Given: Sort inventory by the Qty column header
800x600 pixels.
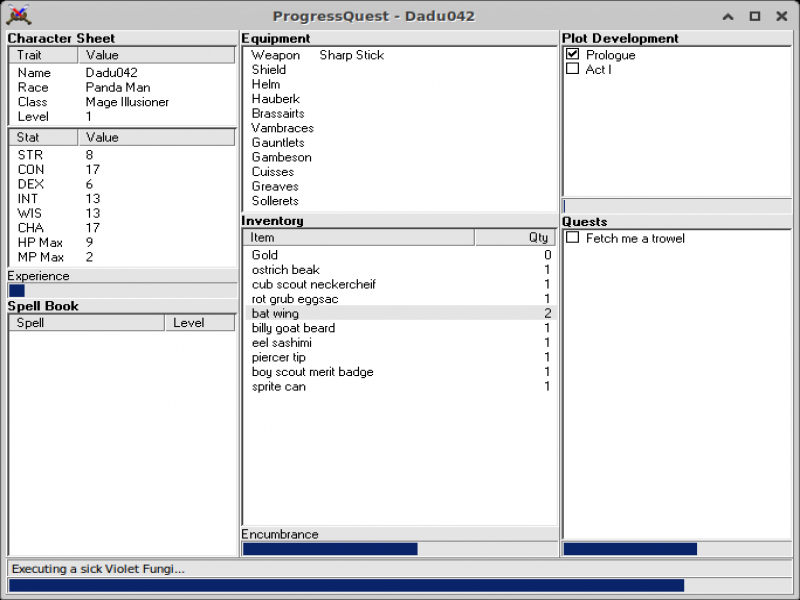Looking at the screenshot, I should pyautogui.click(x=515, y=237).
